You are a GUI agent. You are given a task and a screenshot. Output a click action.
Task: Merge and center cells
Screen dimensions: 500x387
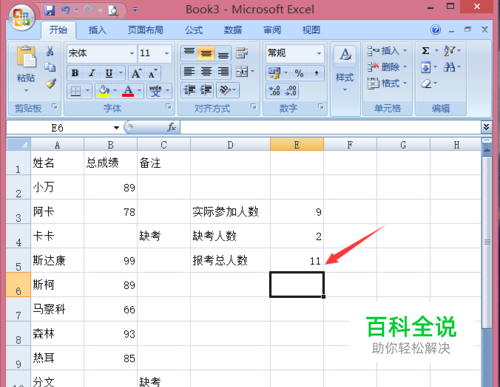(x=242, y=71)
